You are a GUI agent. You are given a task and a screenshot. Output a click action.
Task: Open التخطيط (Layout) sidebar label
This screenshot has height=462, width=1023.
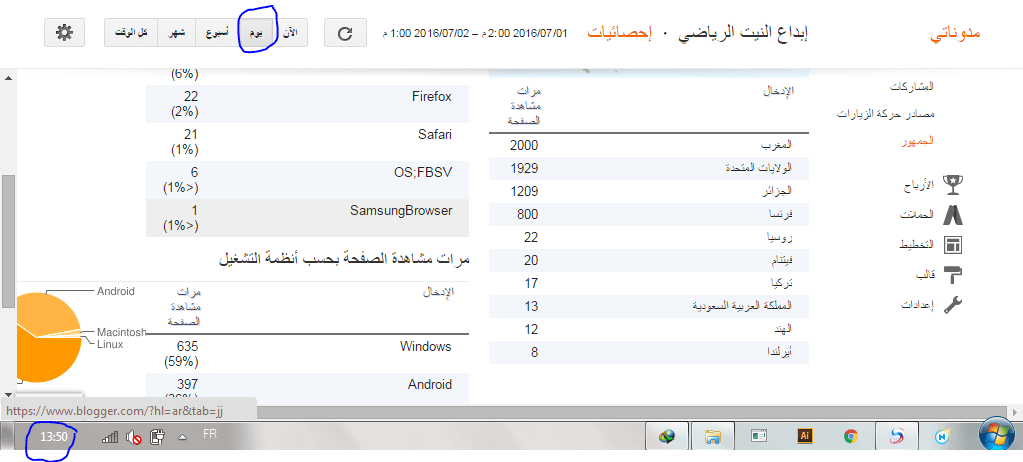(x=917, y=245)
